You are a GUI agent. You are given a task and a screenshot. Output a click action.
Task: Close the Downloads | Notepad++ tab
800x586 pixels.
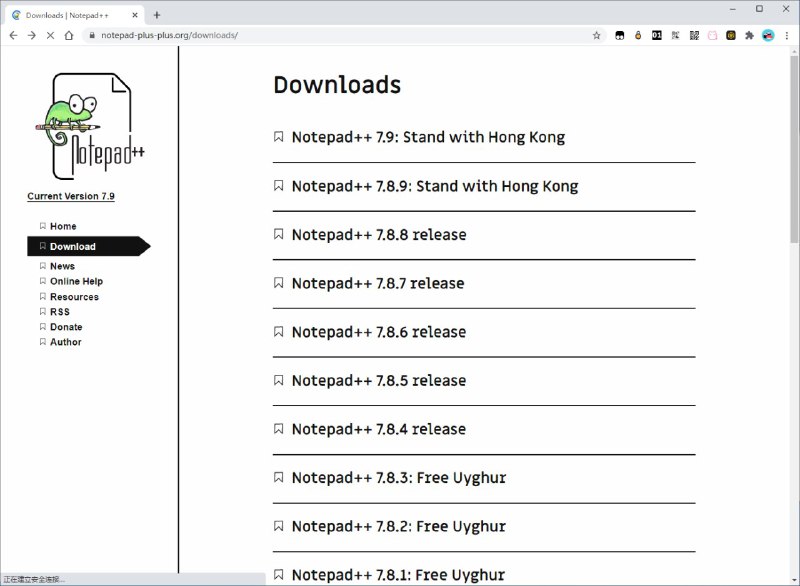pos(135,15)
